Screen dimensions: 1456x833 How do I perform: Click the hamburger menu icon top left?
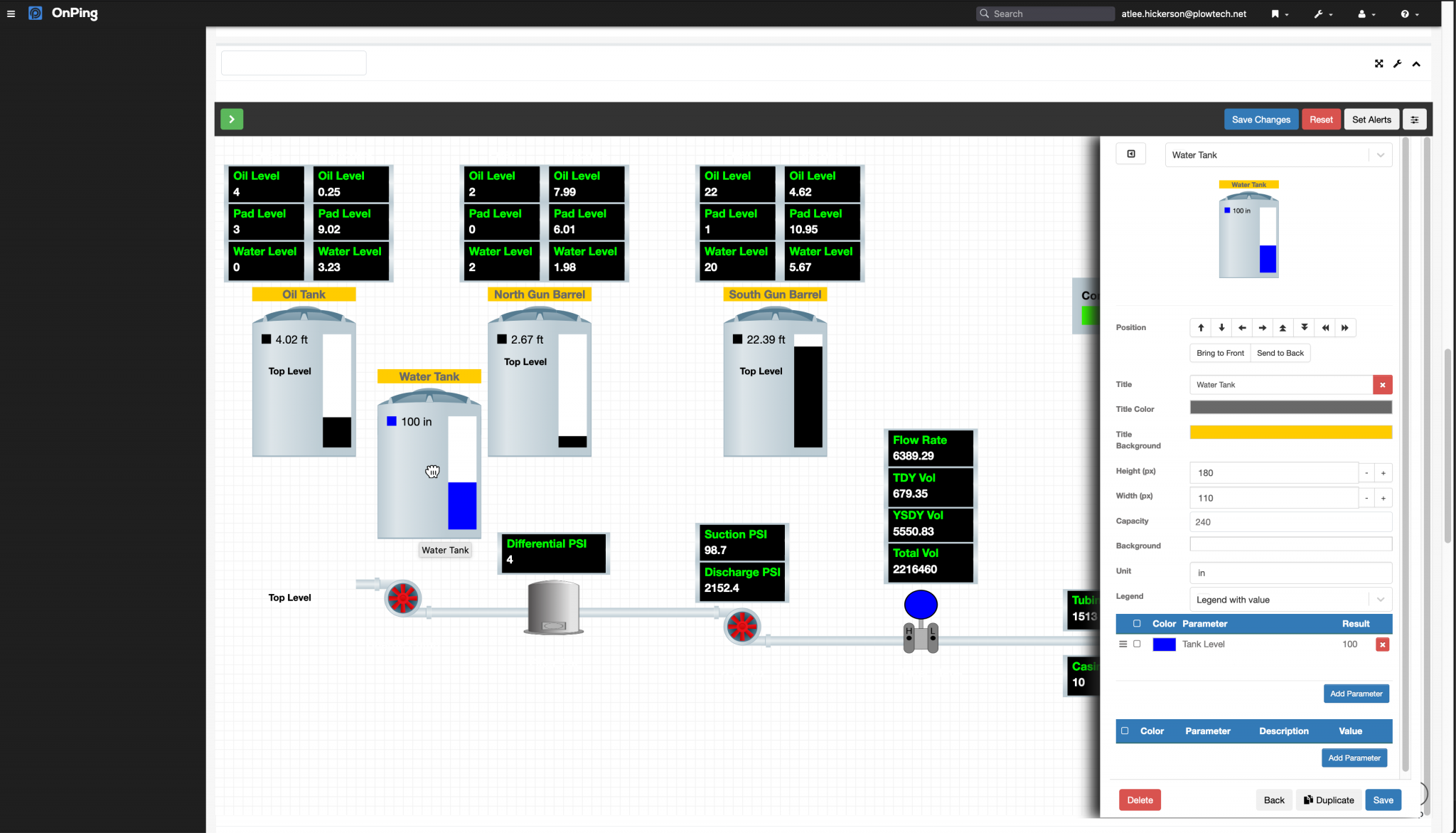click(x=11, y=13)
